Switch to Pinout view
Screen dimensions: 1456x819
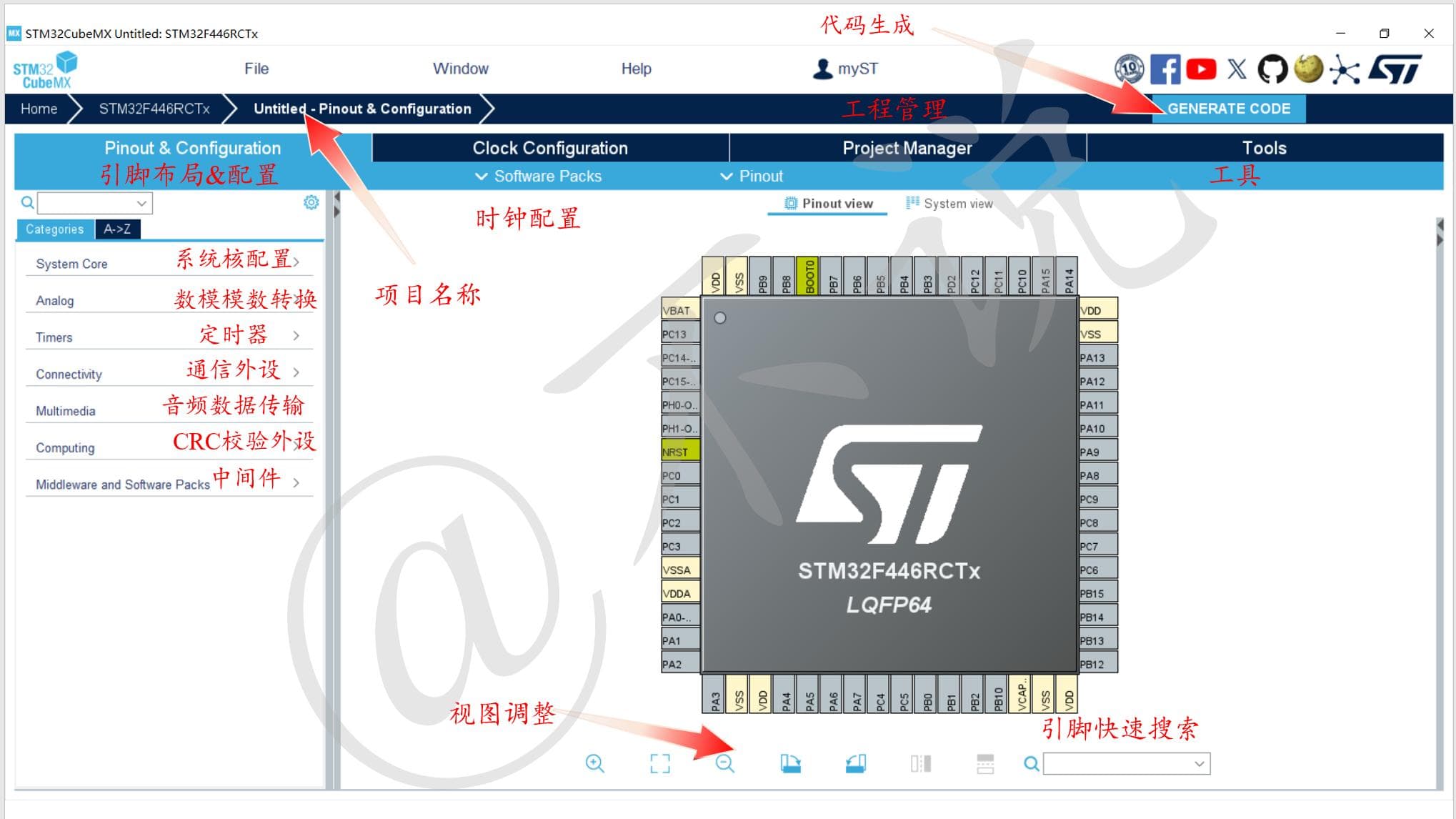829,204
